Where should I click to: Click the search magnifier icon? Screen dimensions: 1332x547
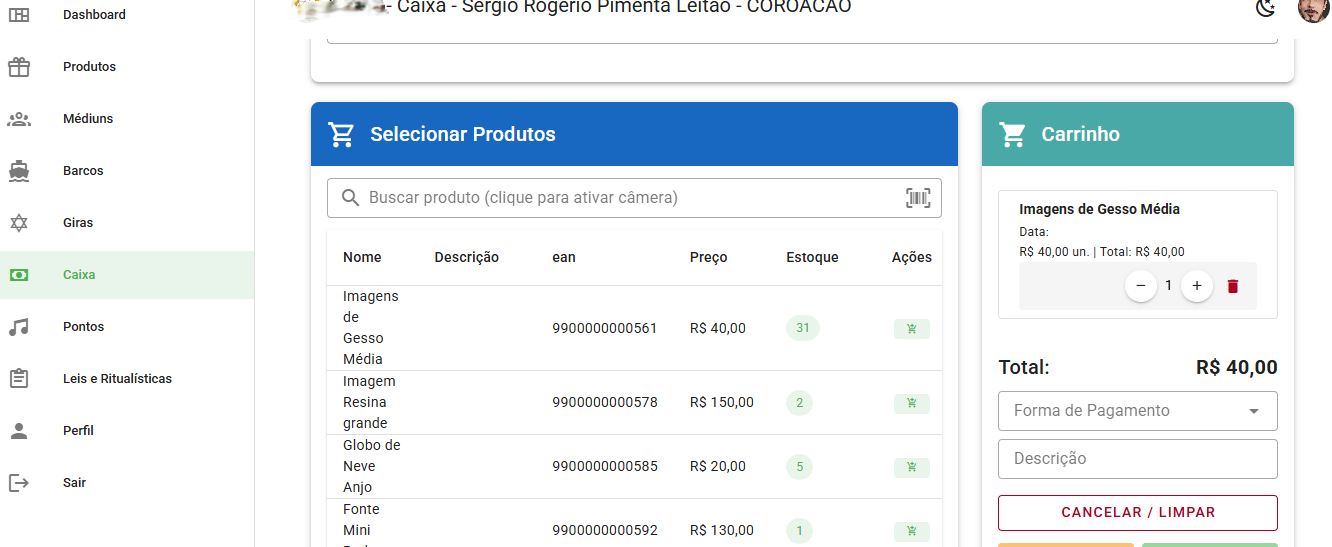point(350,198)
